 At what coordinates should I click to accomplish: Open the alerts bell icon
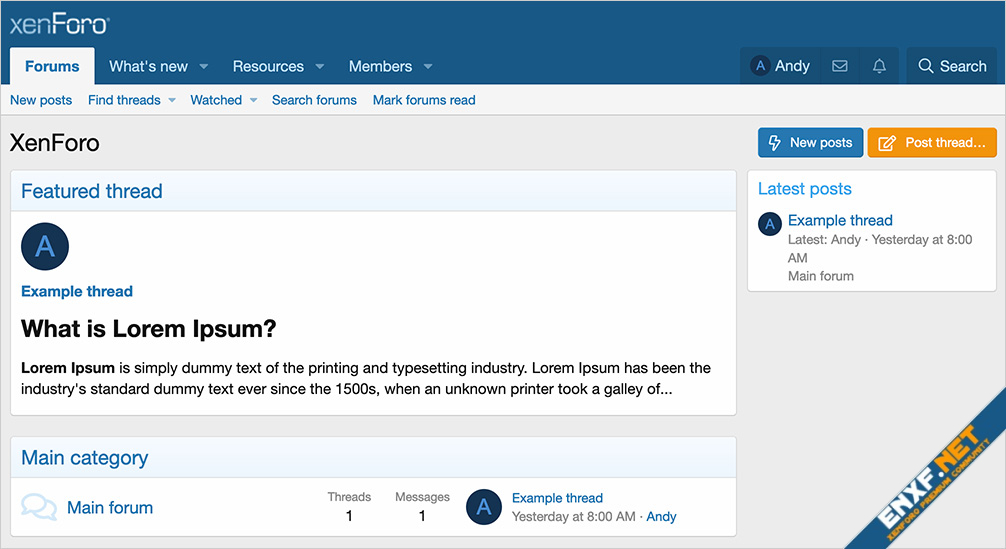click(x=879, y=66)
